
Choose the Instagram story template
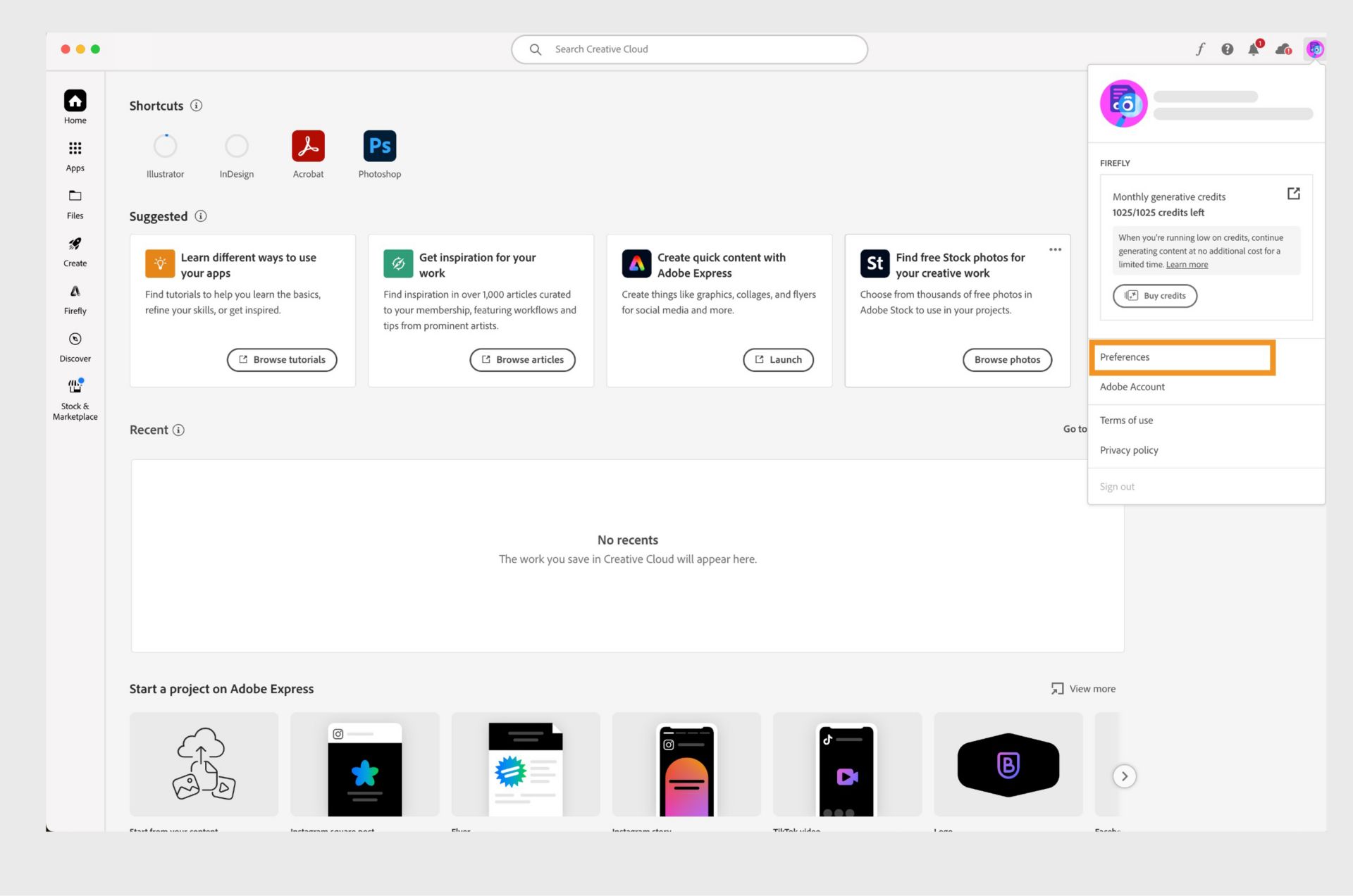686,764
